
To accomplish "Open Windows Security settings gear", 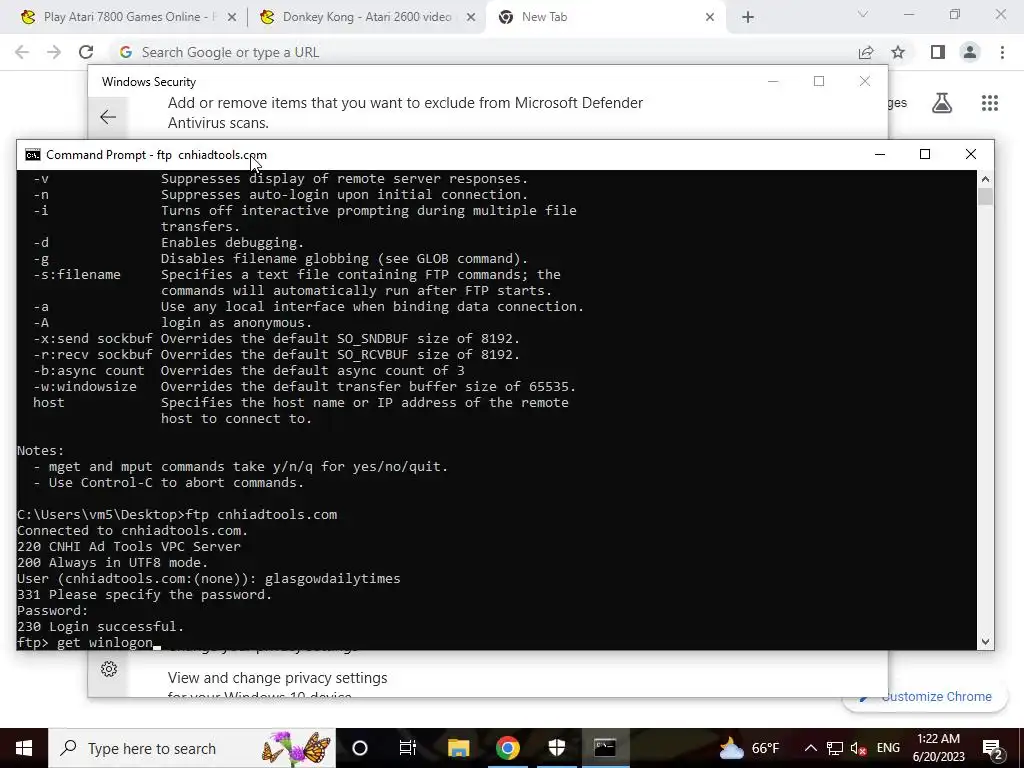I will 109,669.
